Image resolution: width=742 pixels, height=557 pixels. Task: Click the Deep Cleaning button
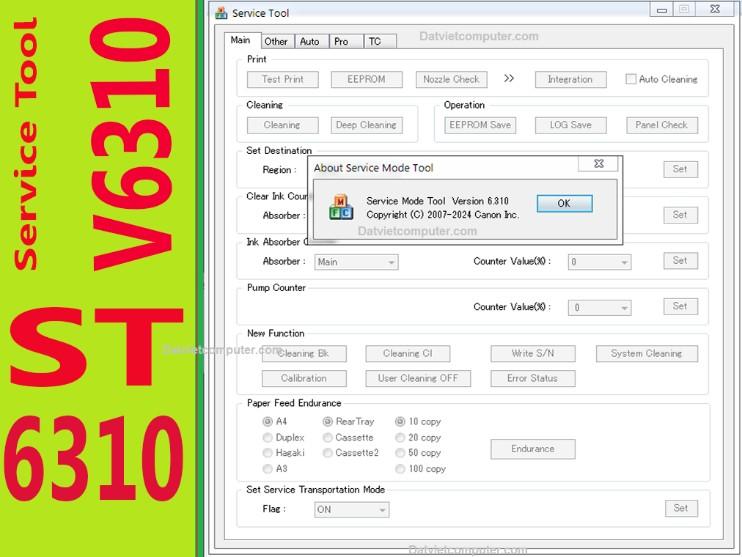click(x=366, y=125)
